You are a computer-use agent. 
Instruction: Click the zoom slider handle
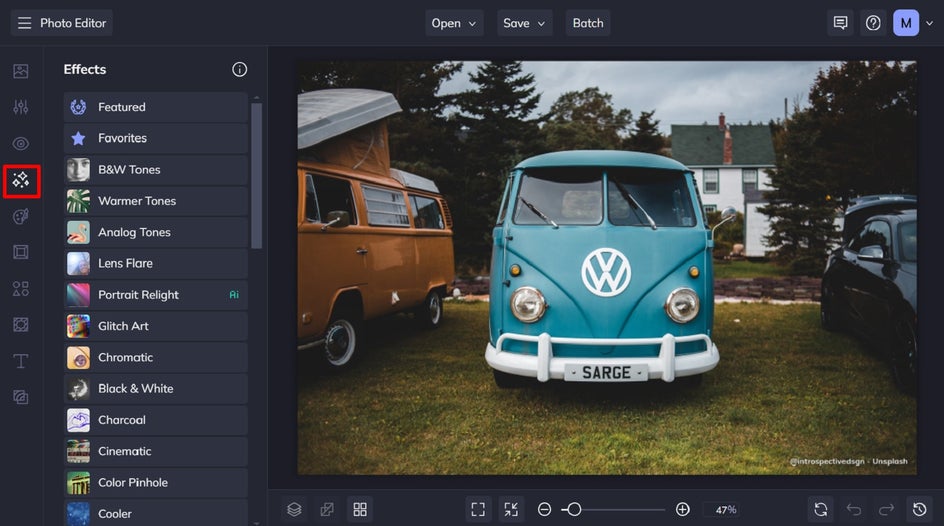pyautogui.click(x=574, y=509)
